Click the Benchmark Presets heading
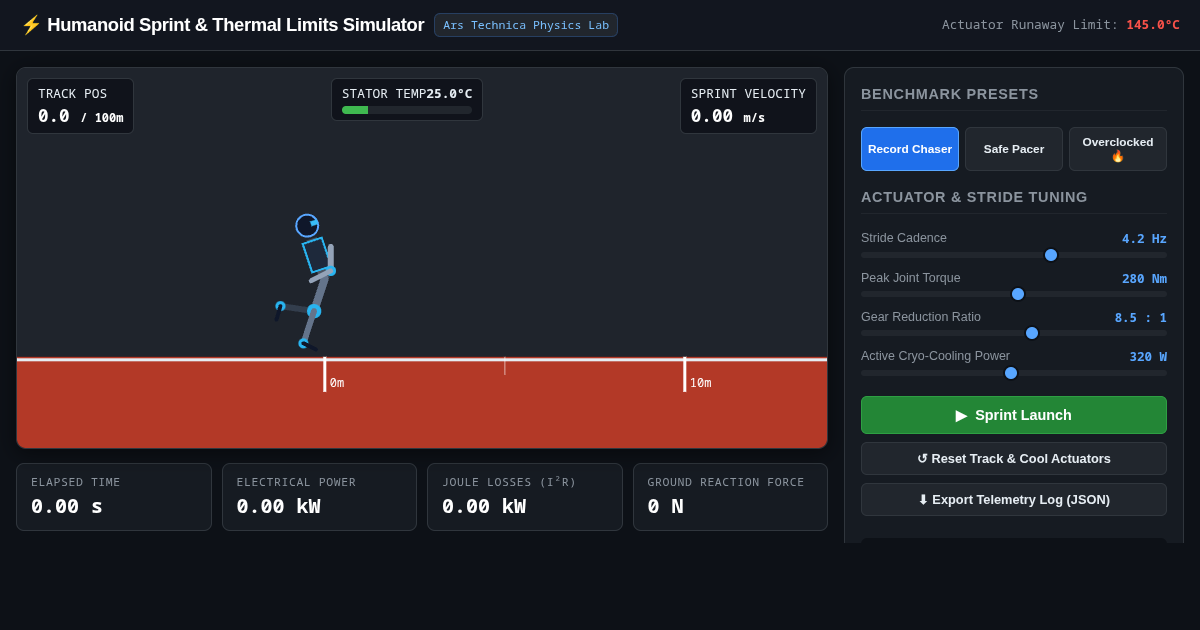This screenshot has height=630, width=1200. pos(950,94)
